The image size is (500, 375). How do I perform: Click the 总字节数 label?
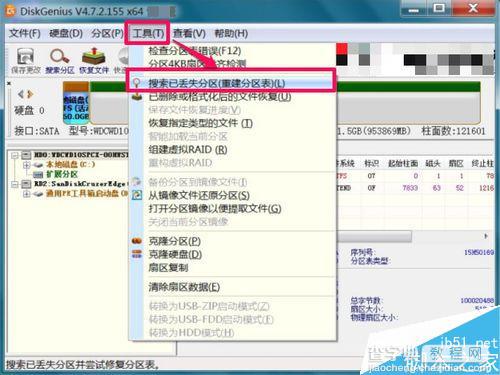(366, 300)
